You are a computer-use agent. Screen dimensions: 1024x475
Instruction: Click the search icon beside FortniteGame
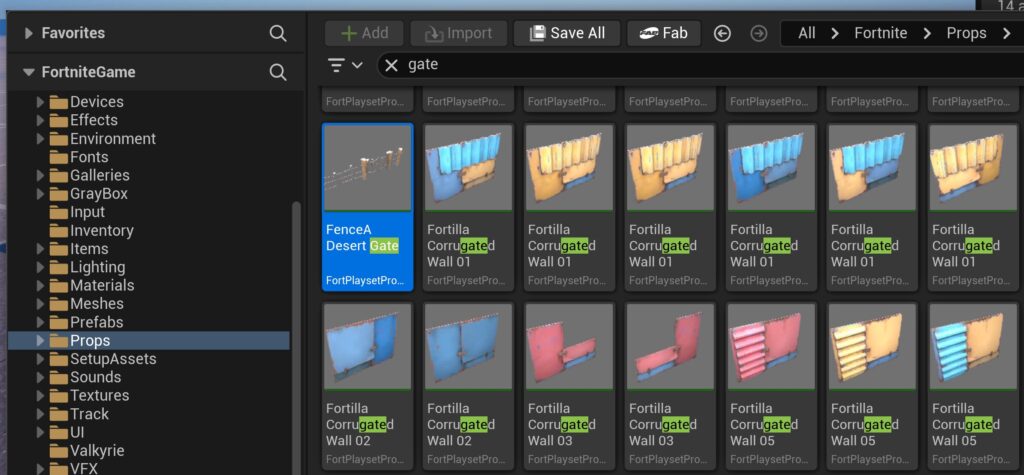coord(278,72)
